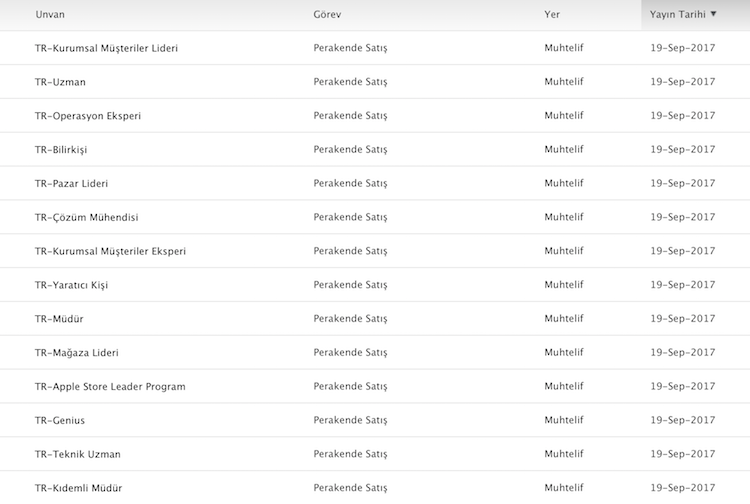Click Perakende Satış in TR-Genius row

point(350,421)
